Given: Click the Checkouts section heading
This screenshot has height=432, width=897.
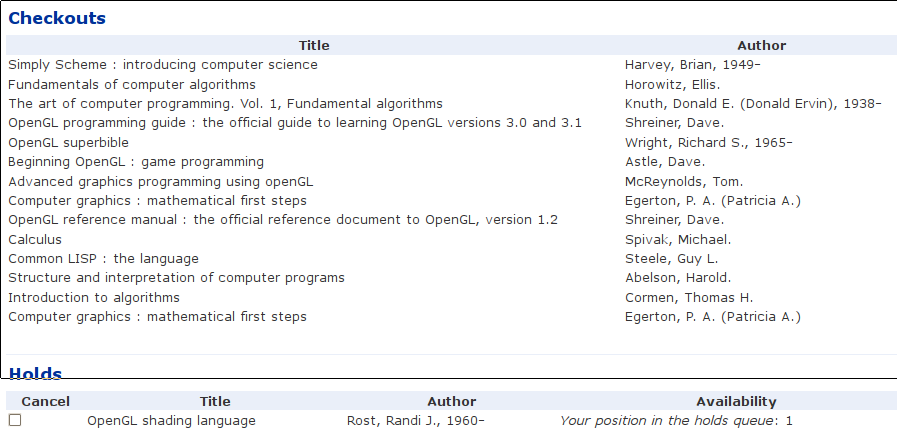Looking at the screenshot, I should pyautogui.click(x=57, y=18).
